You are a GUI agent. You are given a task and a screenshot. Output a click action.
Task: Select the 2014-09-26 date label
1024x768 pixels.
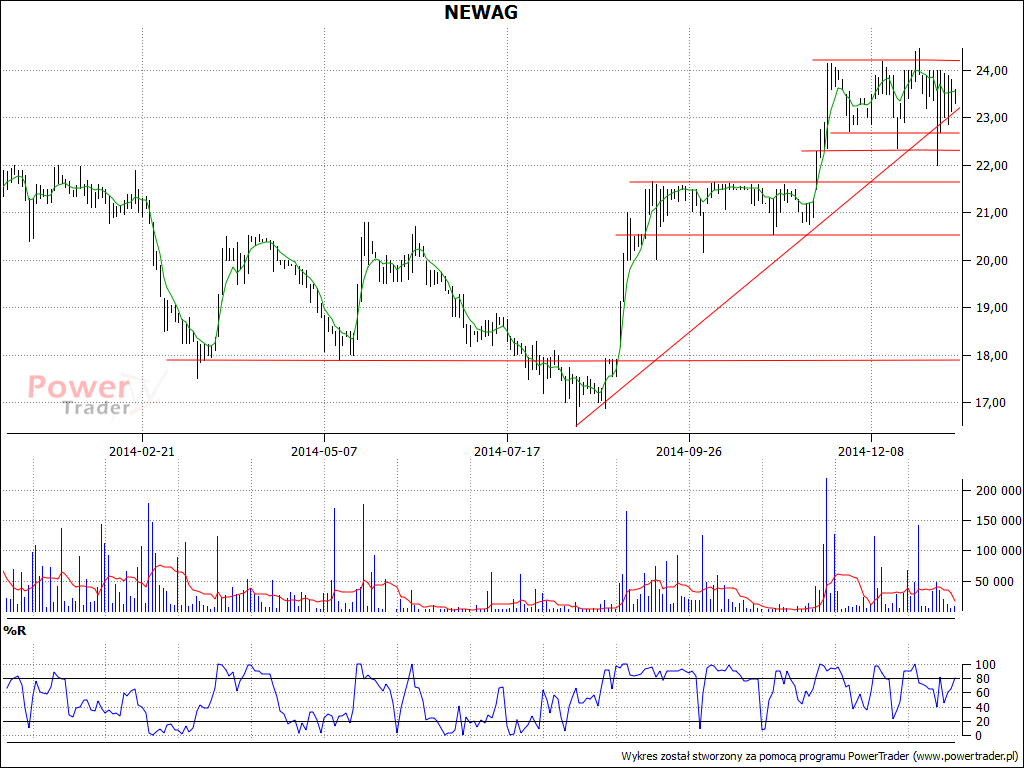pos(689,451)
